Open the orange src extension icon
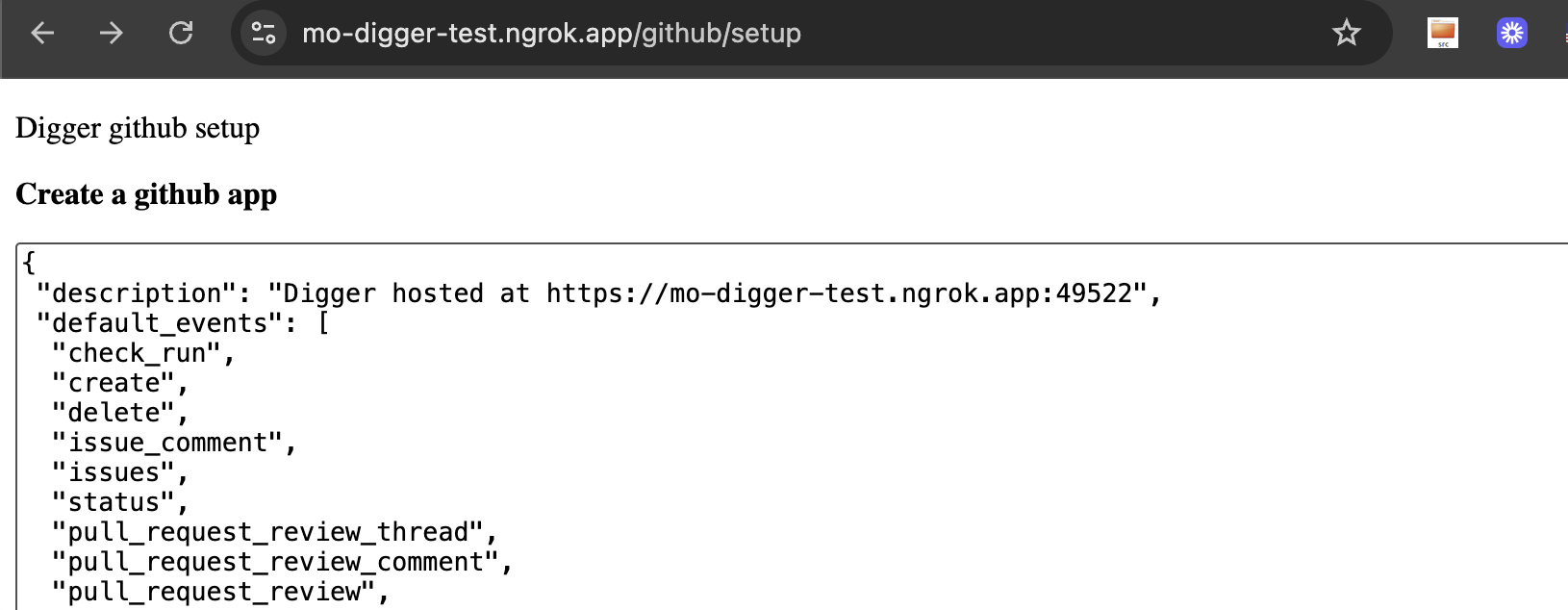Image resolution: width=1568 pixels, height=610 pixels. click(1443, 33)
